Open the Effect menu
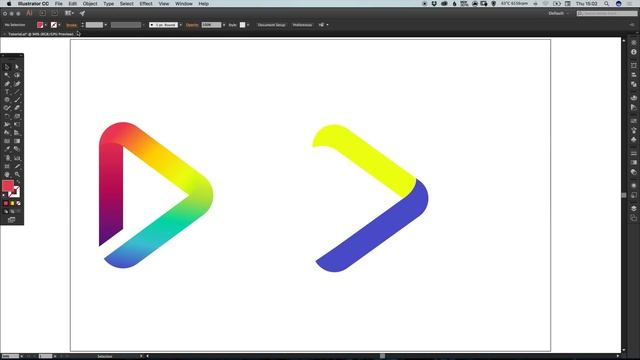Screen dimensions: 640x360 (146, 4)
